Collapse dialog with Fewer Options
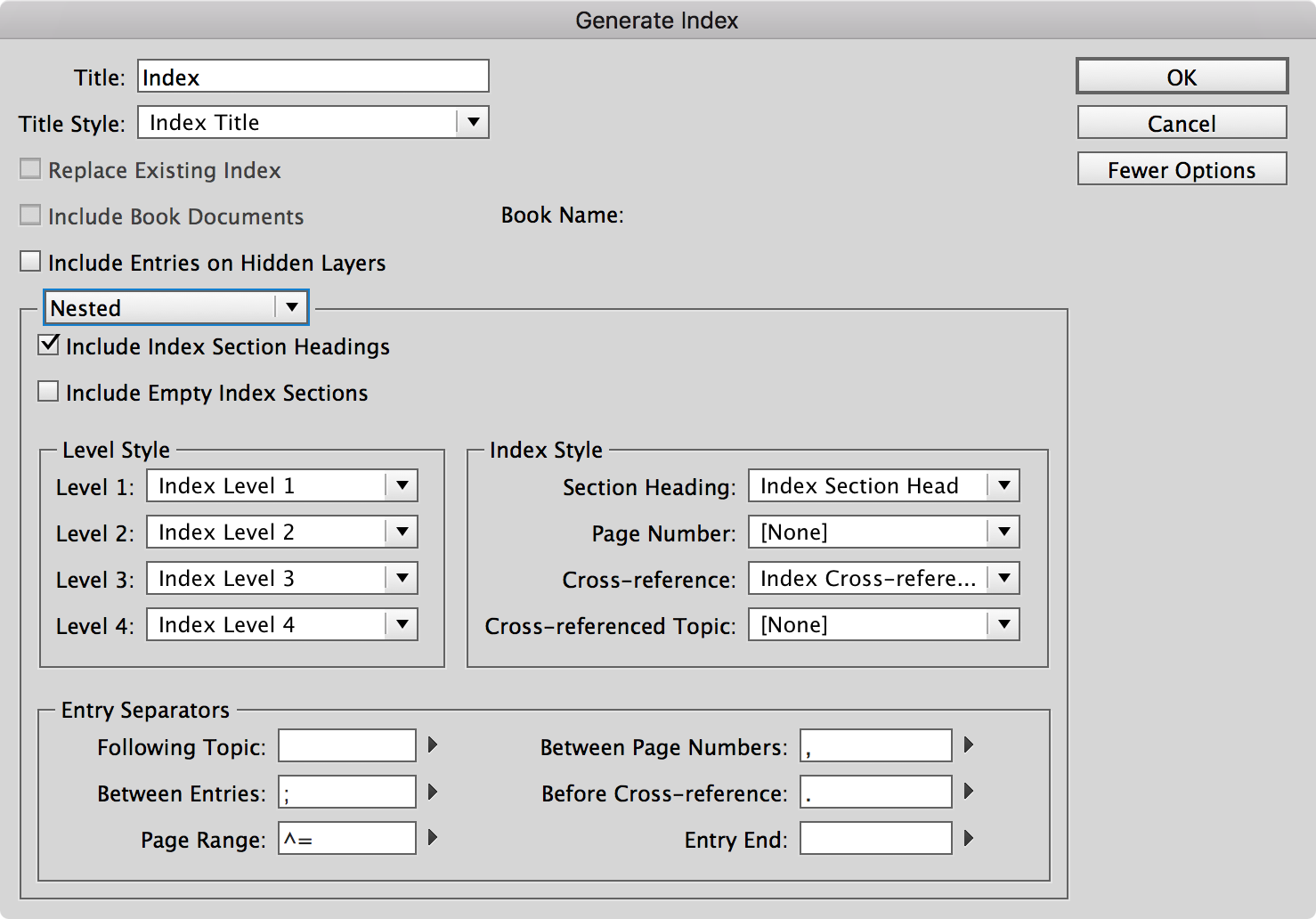The image size is (1316, 919). pos(1182,169)
